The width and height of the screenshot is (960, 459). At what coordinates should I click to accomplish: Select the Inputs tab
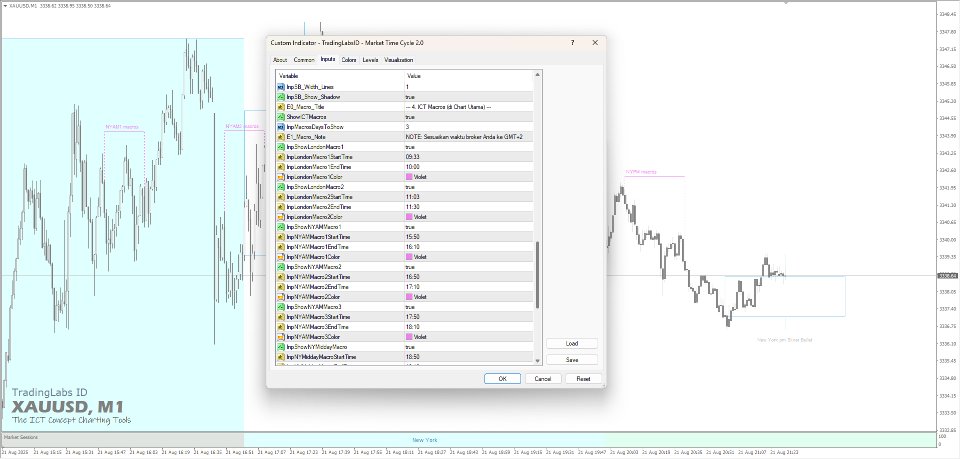(328, 59)
